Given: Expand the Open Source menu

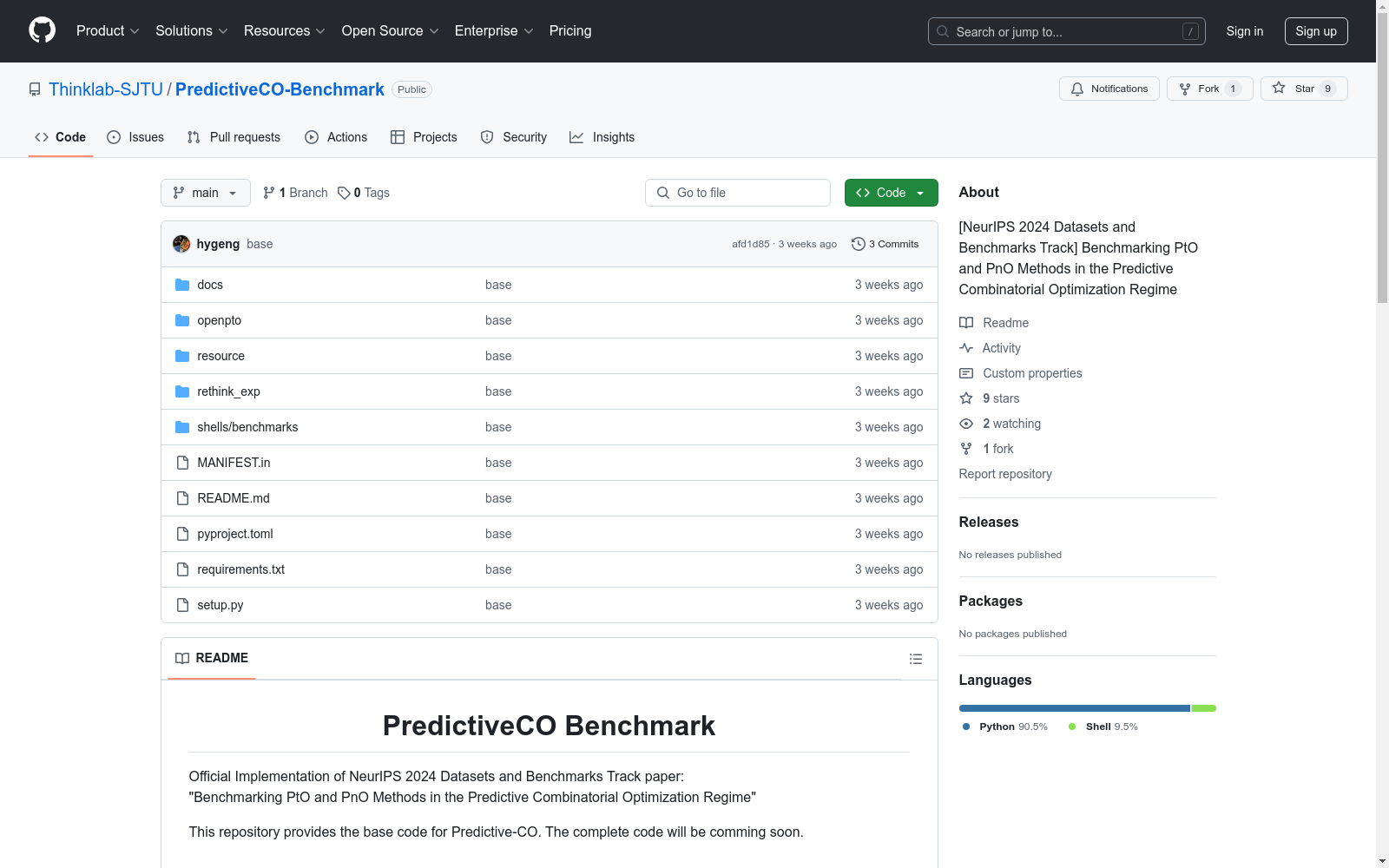Looking at the screenshot, I should 391,30.
